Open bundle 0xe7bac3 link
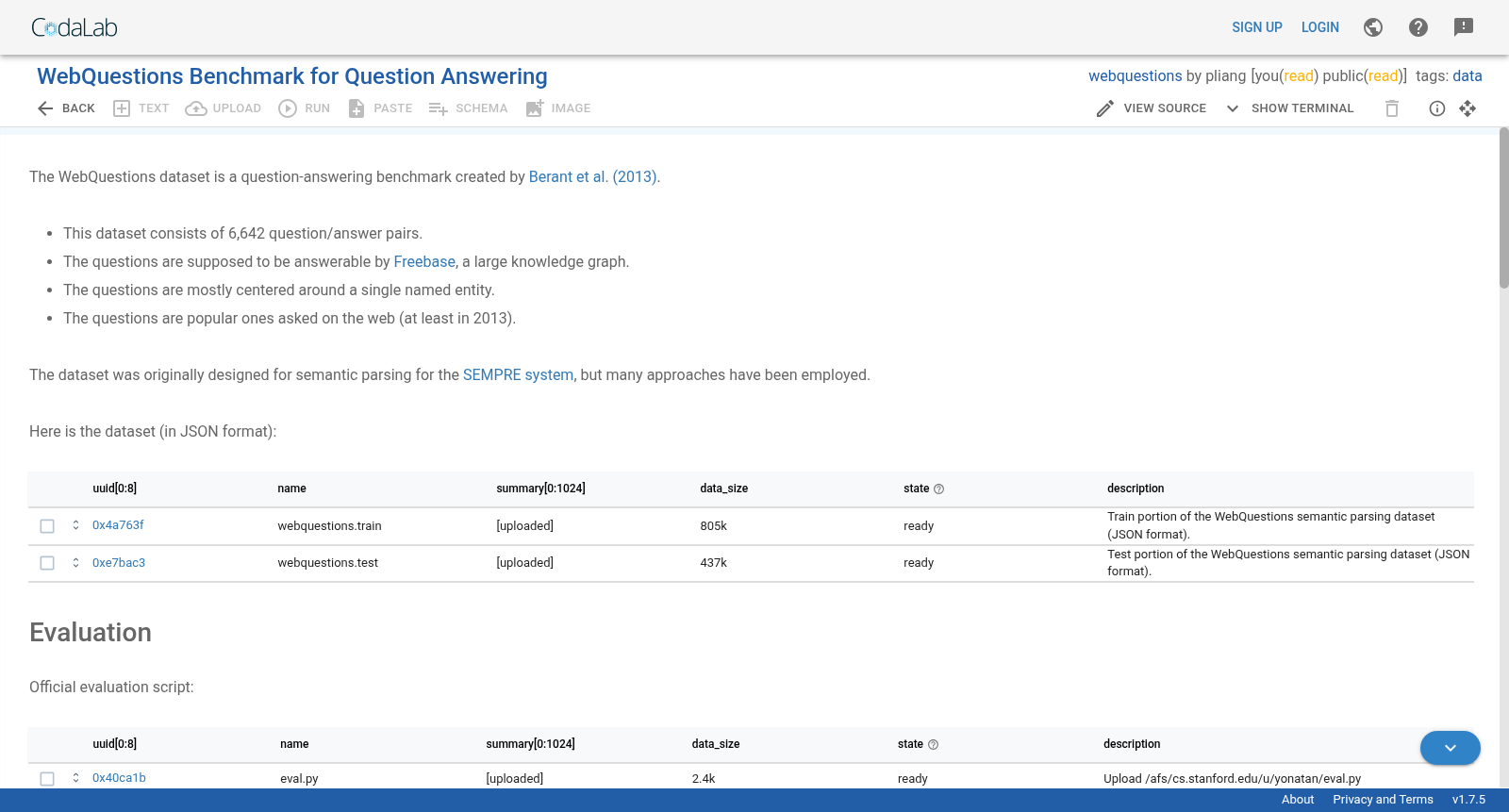 [x=119, y=563]
